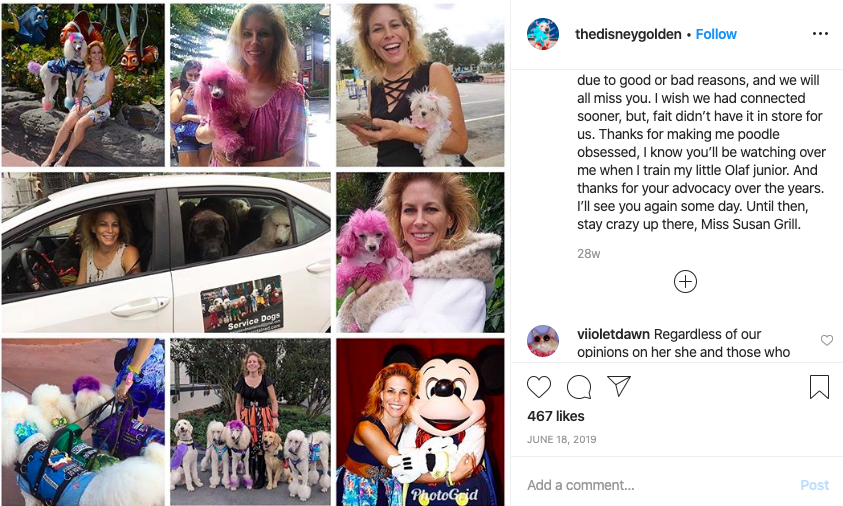Load more comments with the plus circle
The width and height of the screenshot is (843, 506).
[685, 282]
